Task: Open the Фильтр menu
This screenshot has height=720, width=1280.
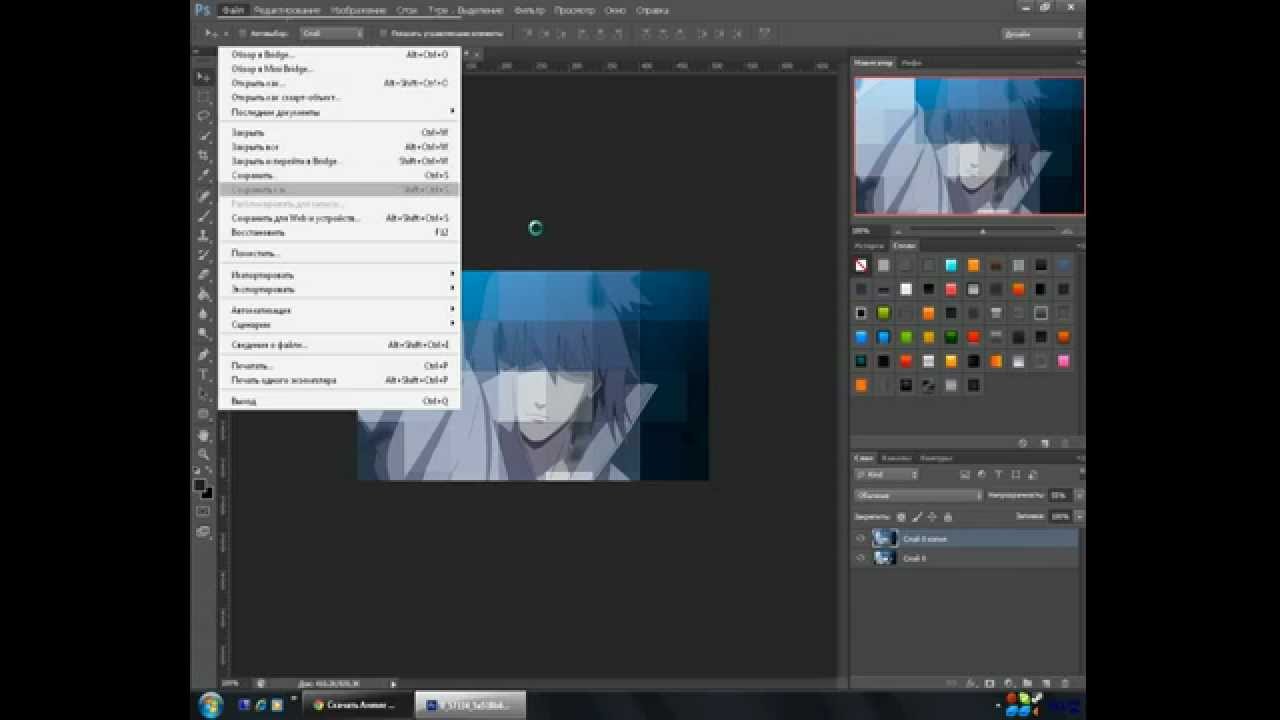Action: [x=529, y=10]
